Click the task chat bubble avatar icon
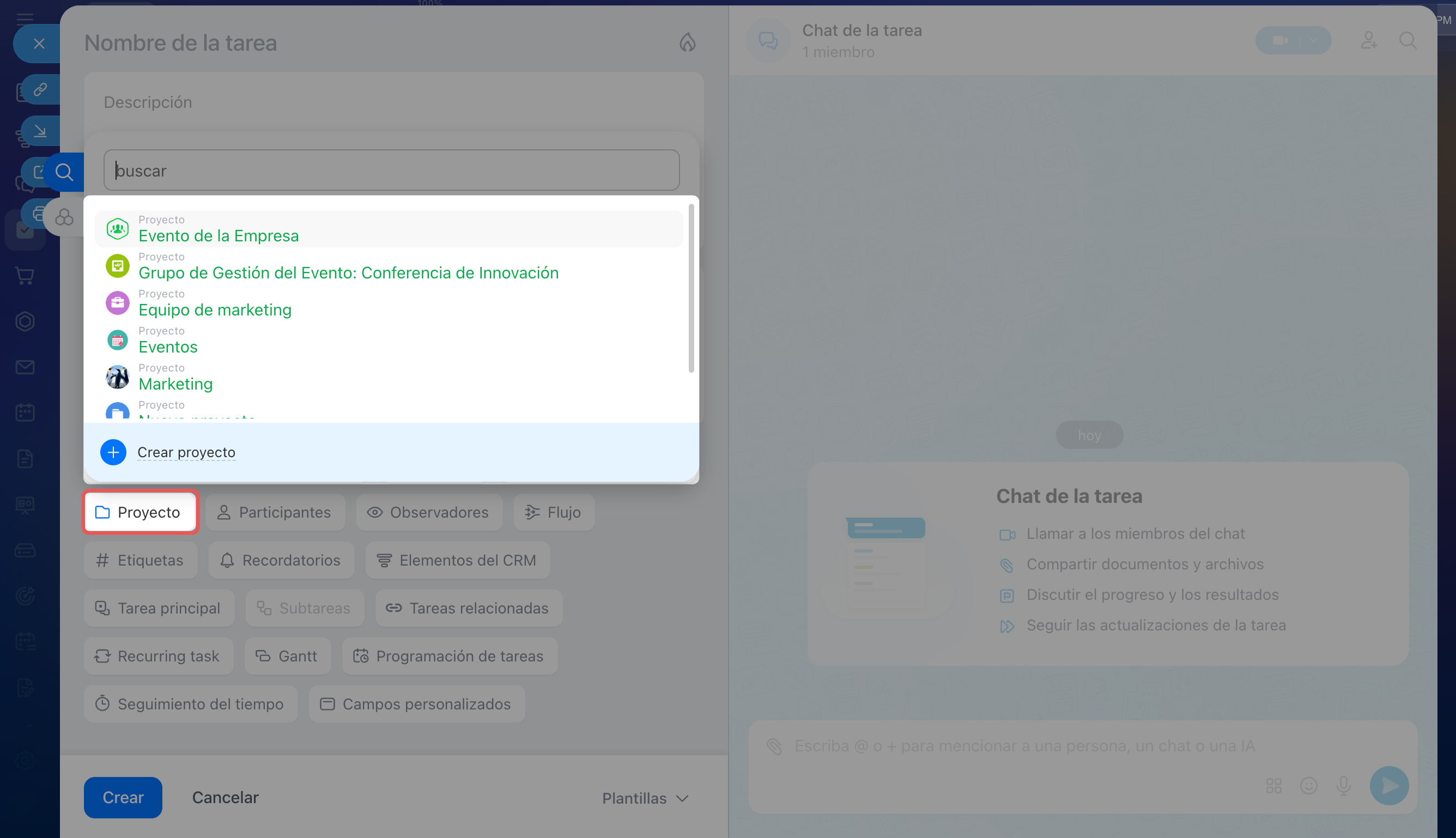 click(768, 40)
